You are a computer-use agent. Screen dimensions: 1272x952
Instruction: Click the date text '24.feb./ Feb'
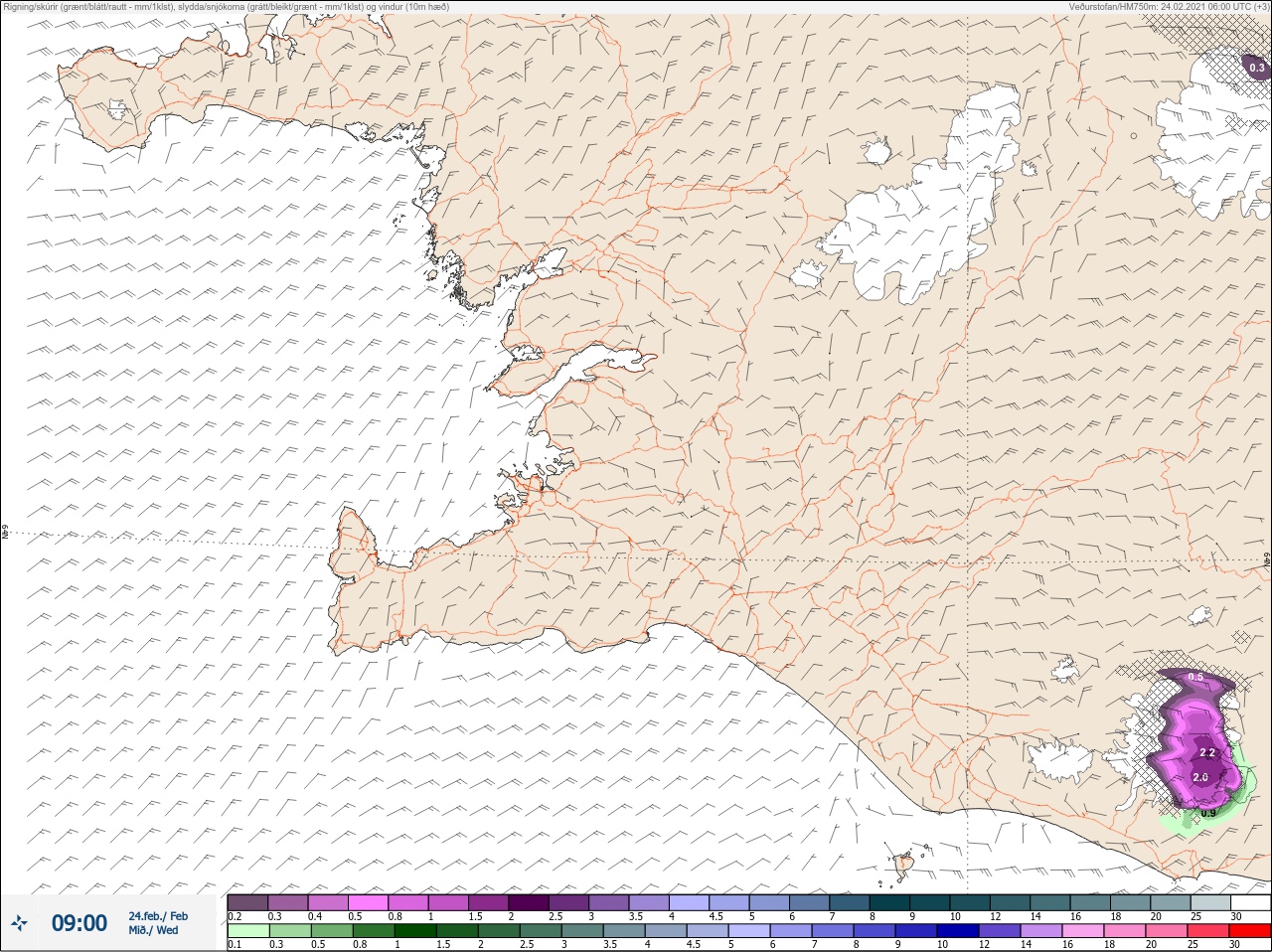157,916
